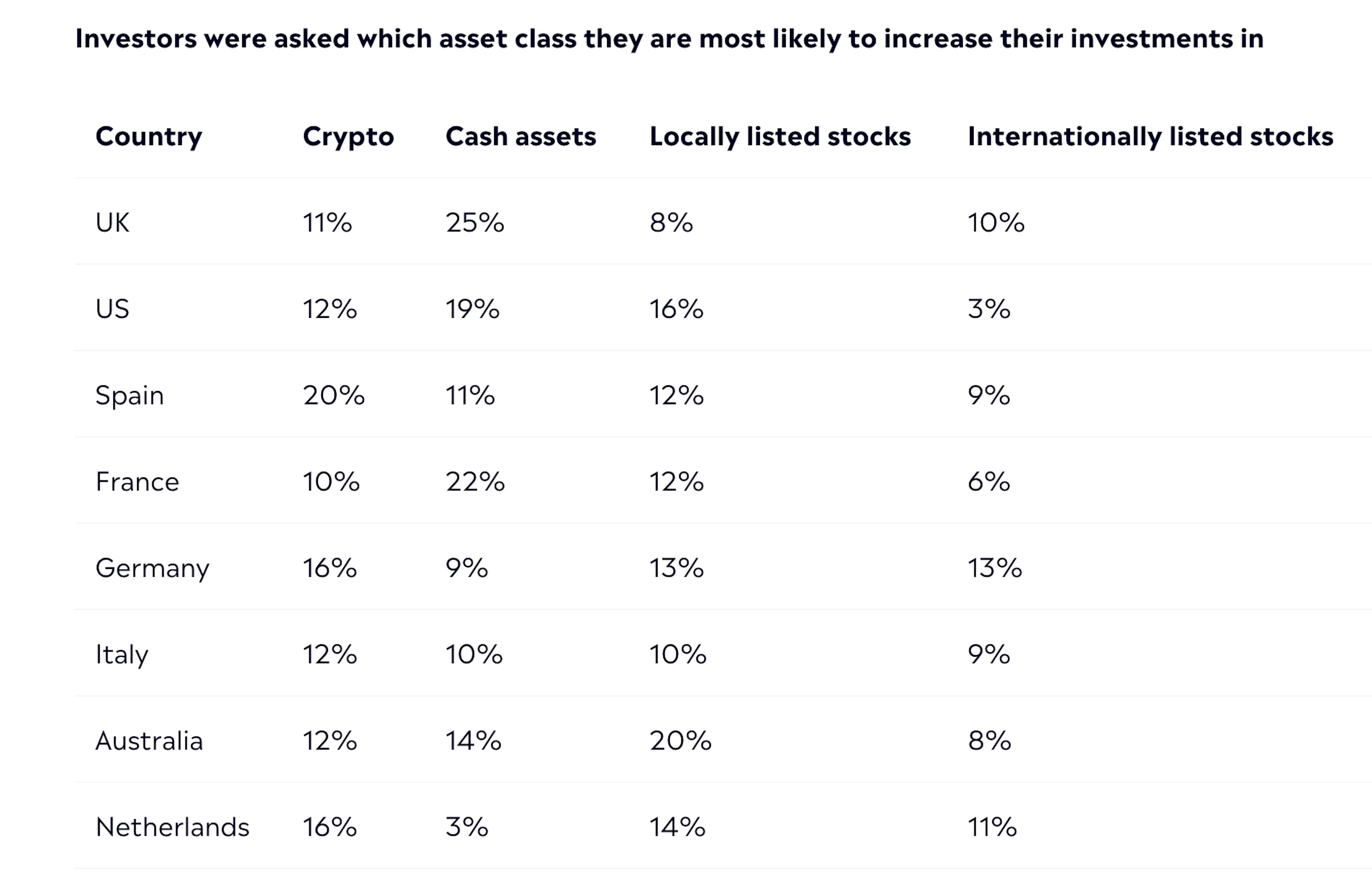Viewport: 1372px width, 875px height.
Task: Click the Italy country cell
Action: pyautogui.click(x=122, y=655)
